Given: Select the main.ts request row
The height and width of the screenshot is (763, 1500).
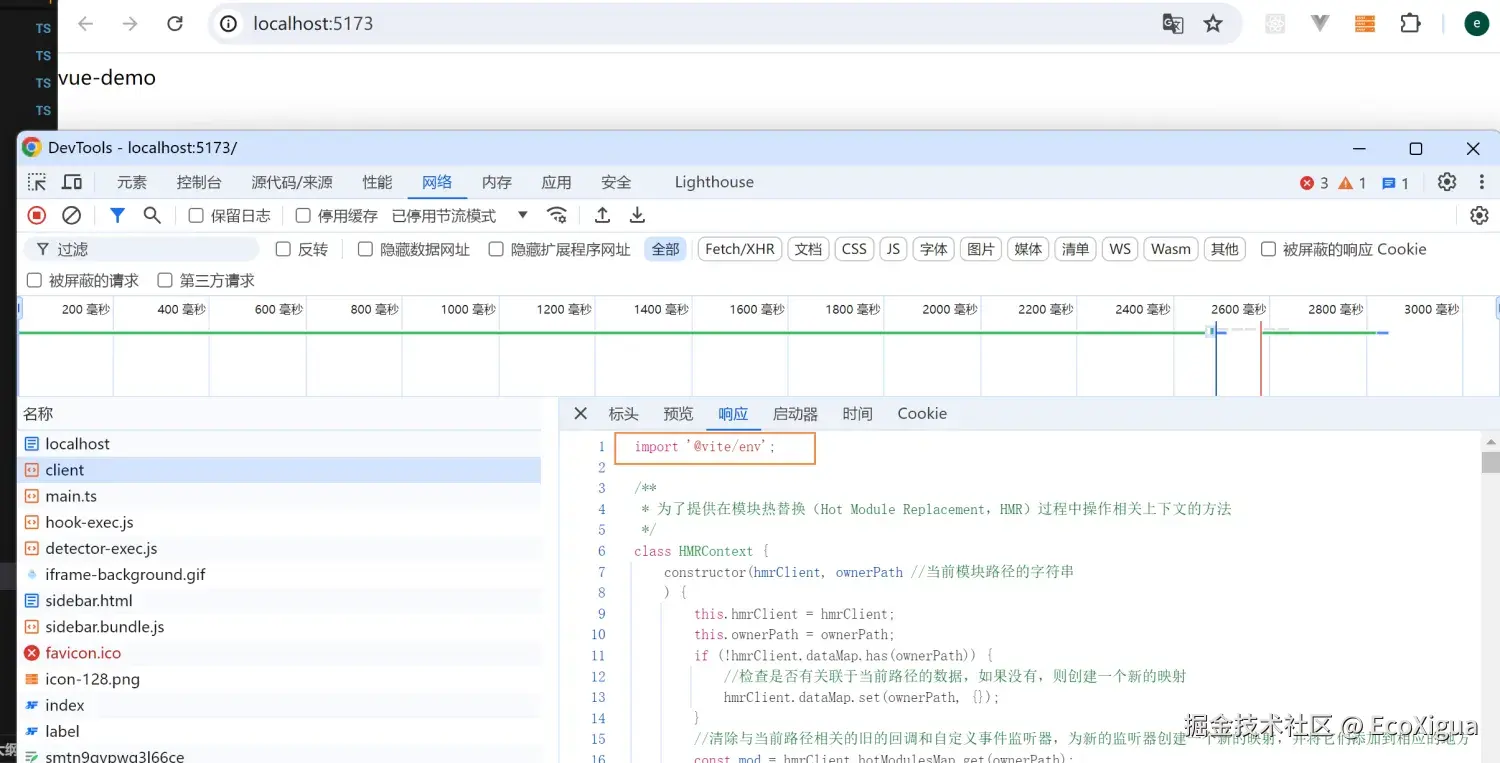Looking at the screenshot, I should coord(280,496).
